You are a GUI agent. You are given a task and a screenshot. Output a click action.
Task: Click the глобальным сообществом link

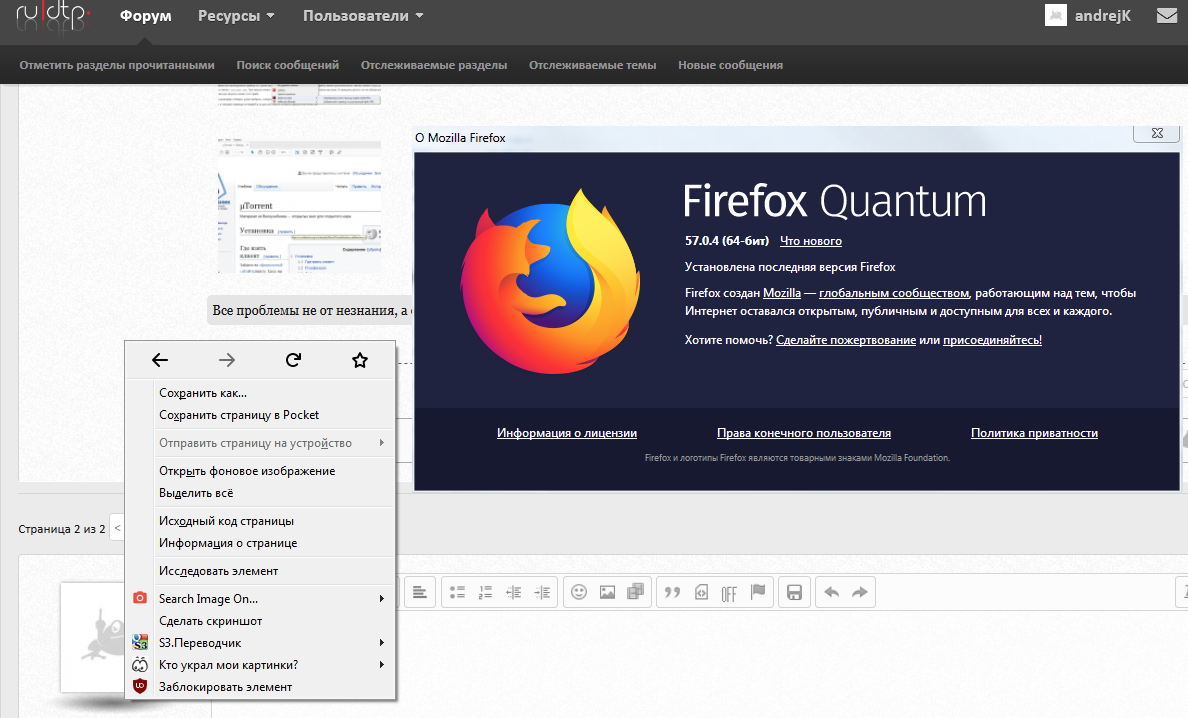[x=894, y=293]
